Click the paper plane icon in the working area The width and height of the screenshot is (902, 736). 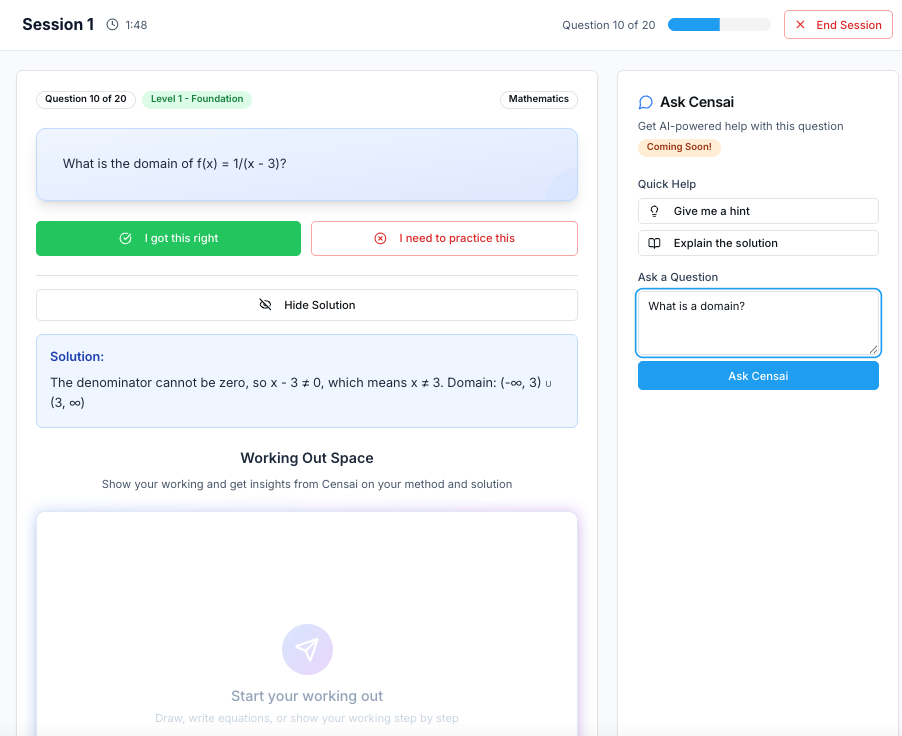[x=307, y=650]
